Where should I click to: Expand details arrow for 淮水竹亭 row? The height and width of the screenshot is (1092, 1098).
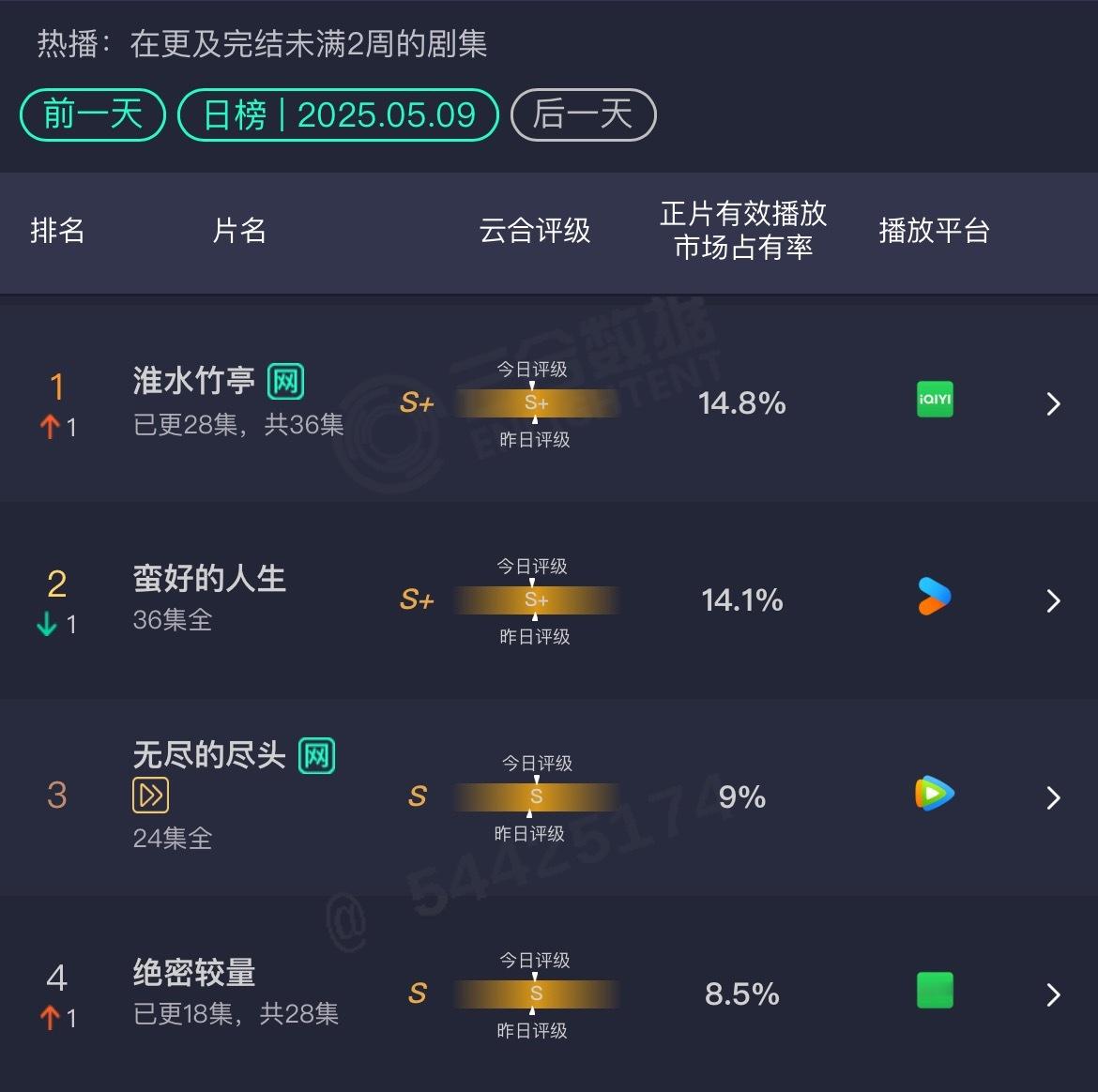(x=1053, y=404)
